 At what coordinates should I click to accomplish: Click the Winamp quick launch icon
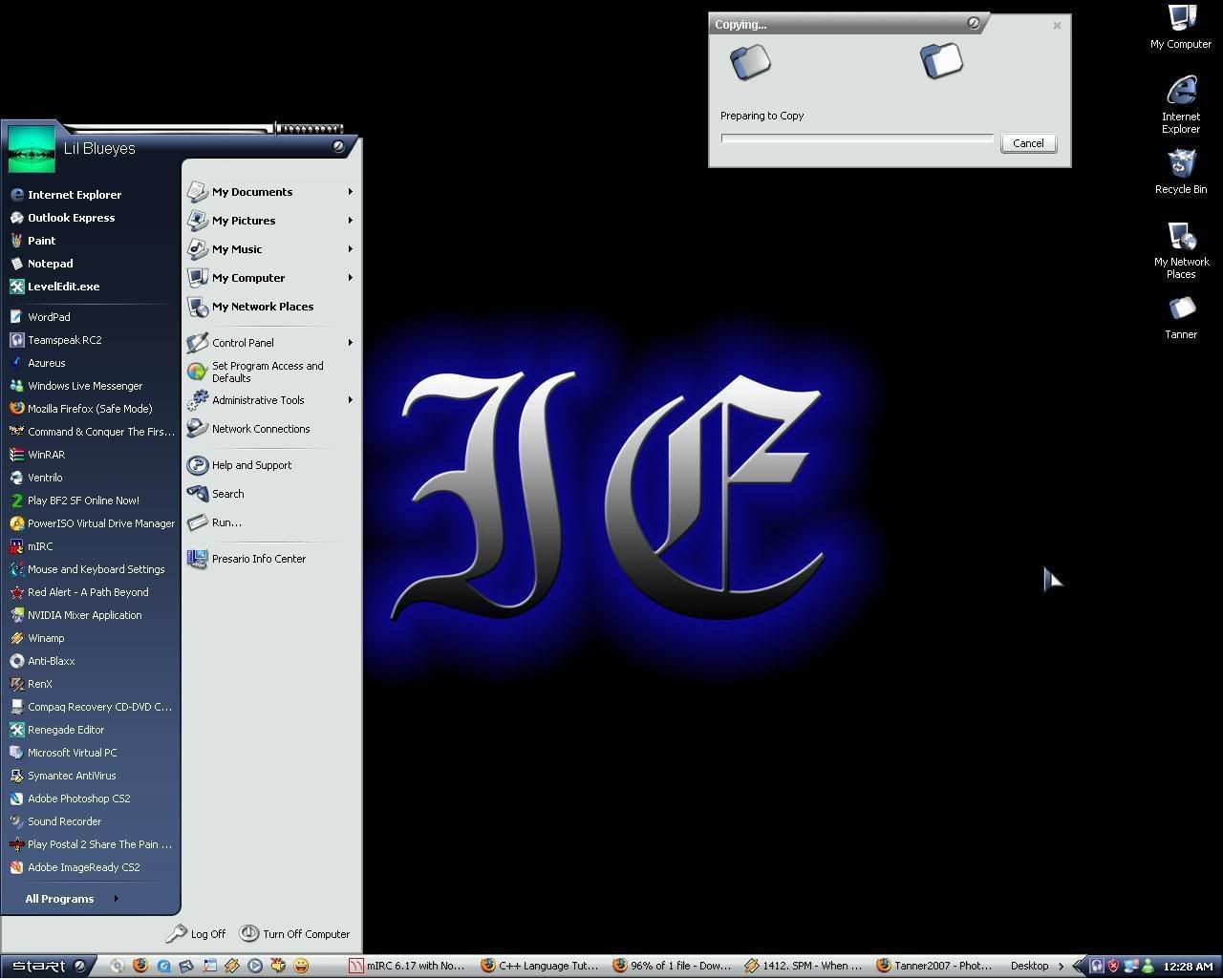coord(232,966)
